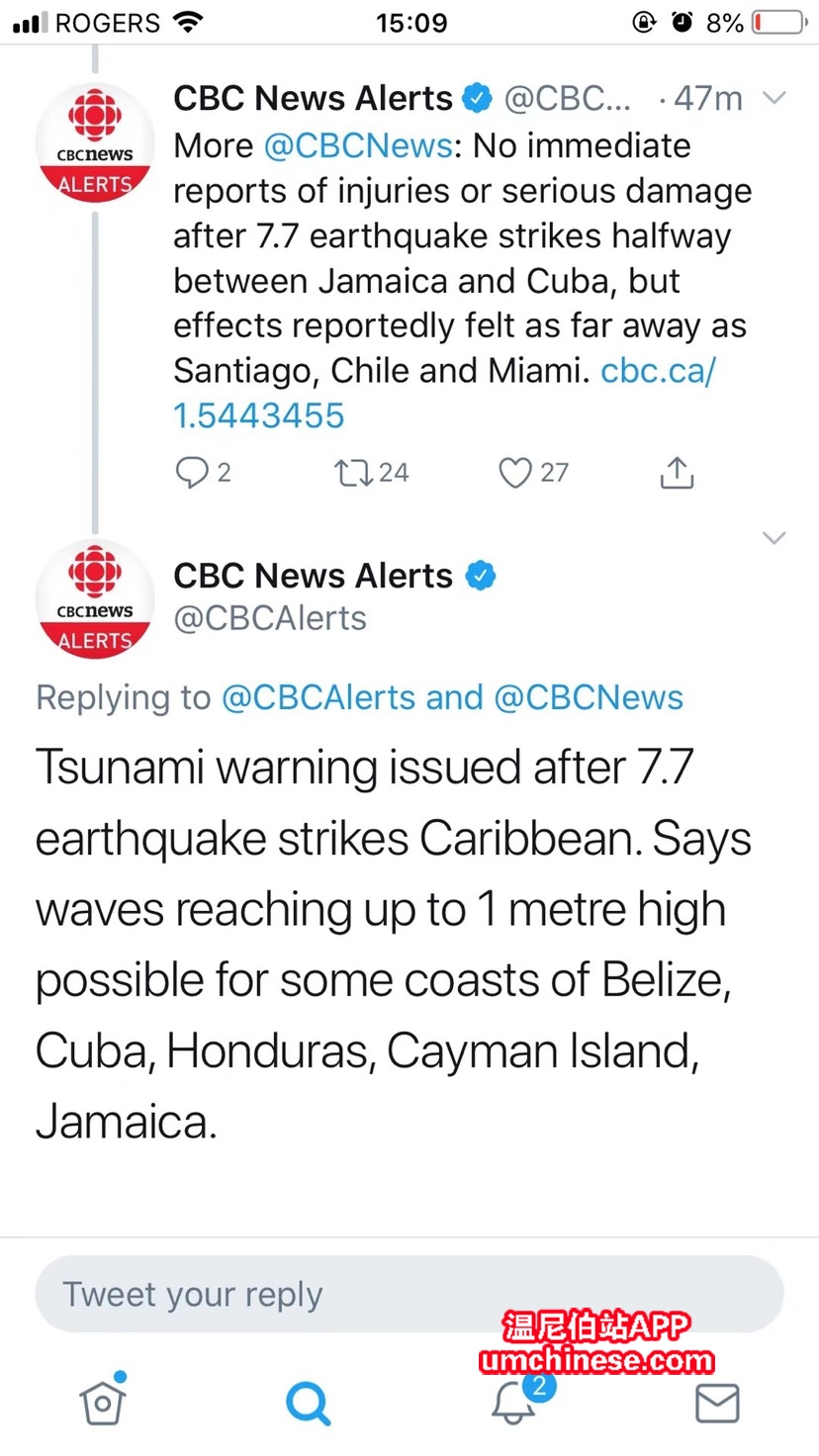Retweet the first CBC News Alerts tweet
Image resolution: width=819 pixels, height=1456 pixels.
pyautogui.click(x=353, y=474)
